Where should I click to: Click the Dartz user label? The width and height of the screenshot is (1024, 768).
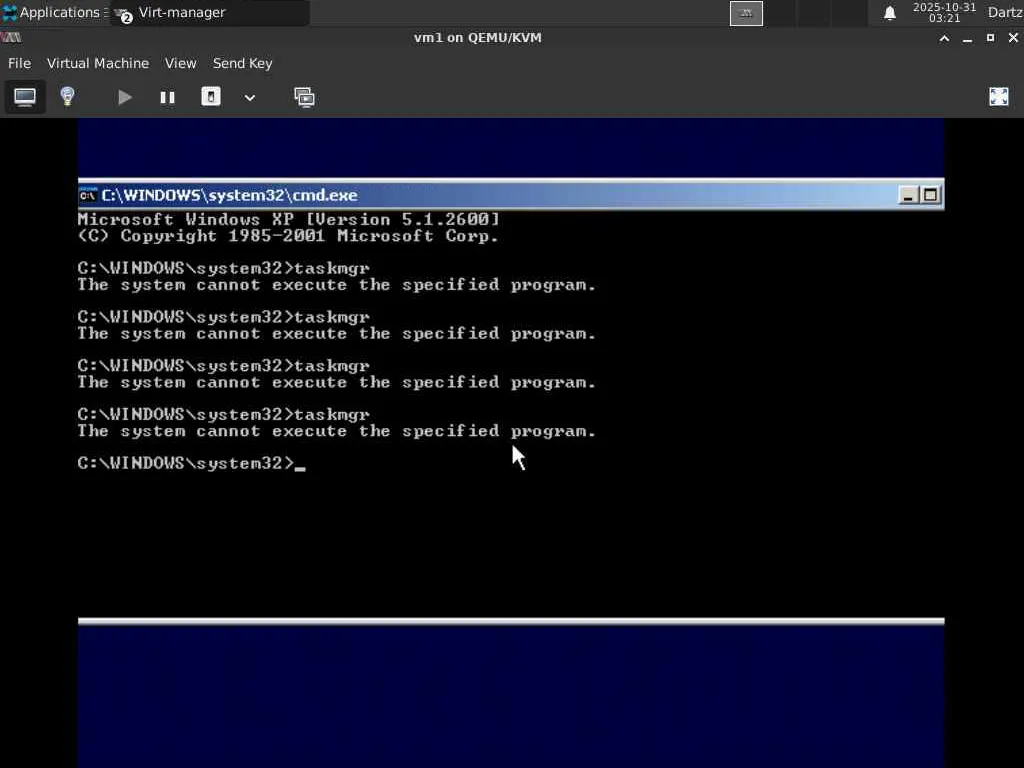click(x=1004, y=12)
